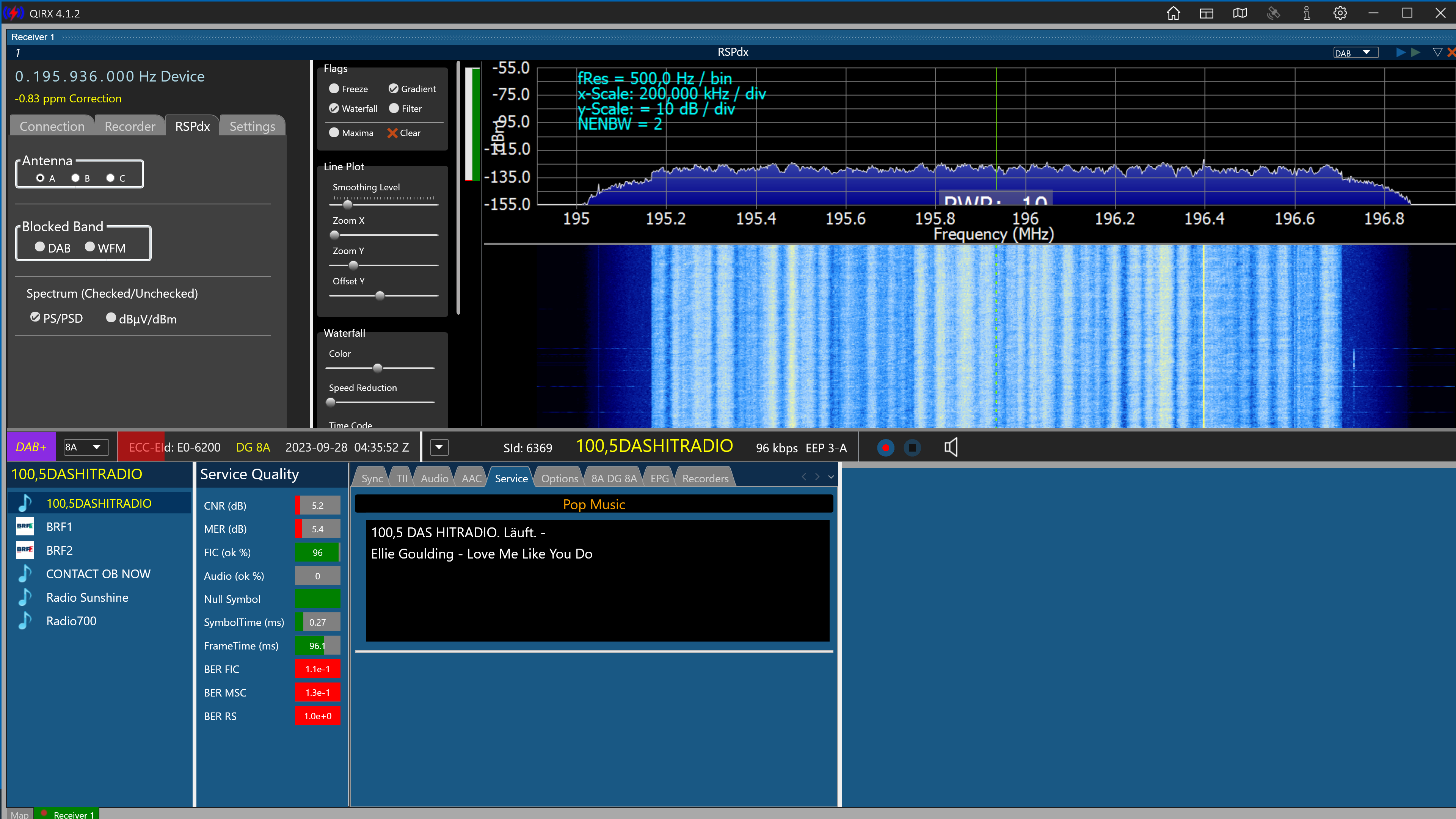The image size is (1456, 819).
Task: Click the Home icon in title bar
Action: 1174,14
